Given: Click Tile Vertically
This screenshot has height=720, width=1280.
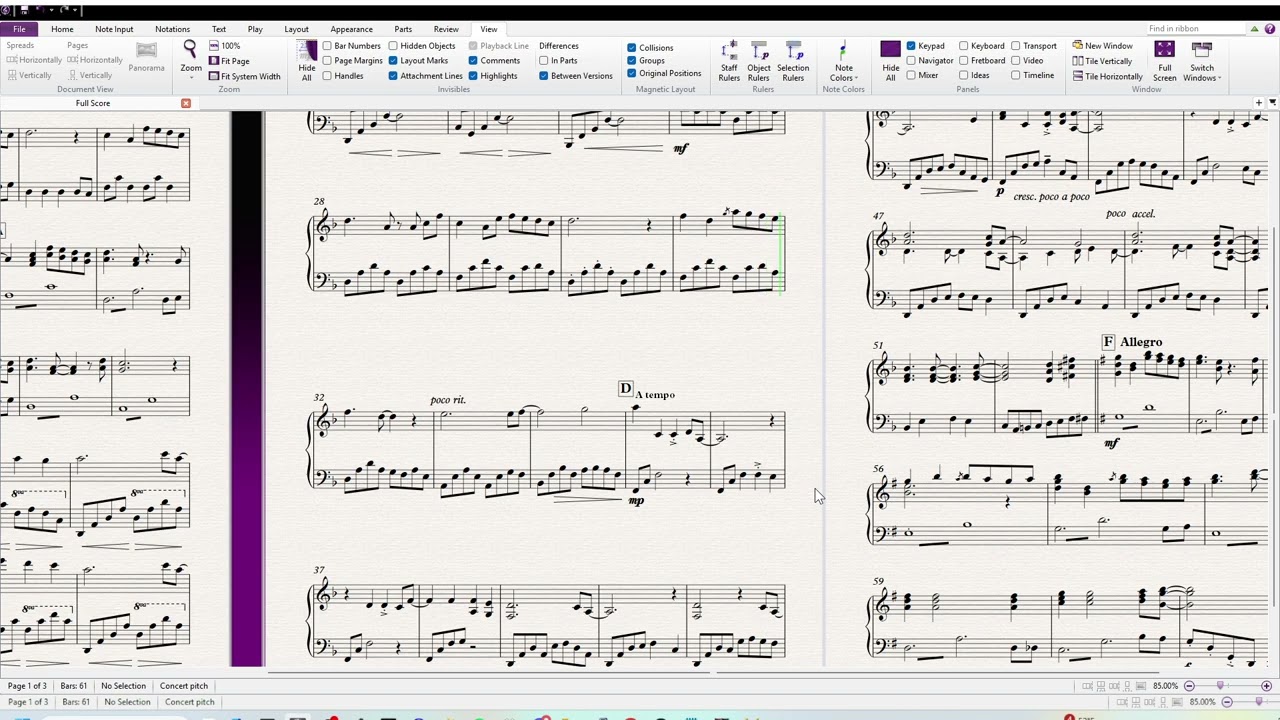Looking at the screenshot, I should coord(1102,61).
